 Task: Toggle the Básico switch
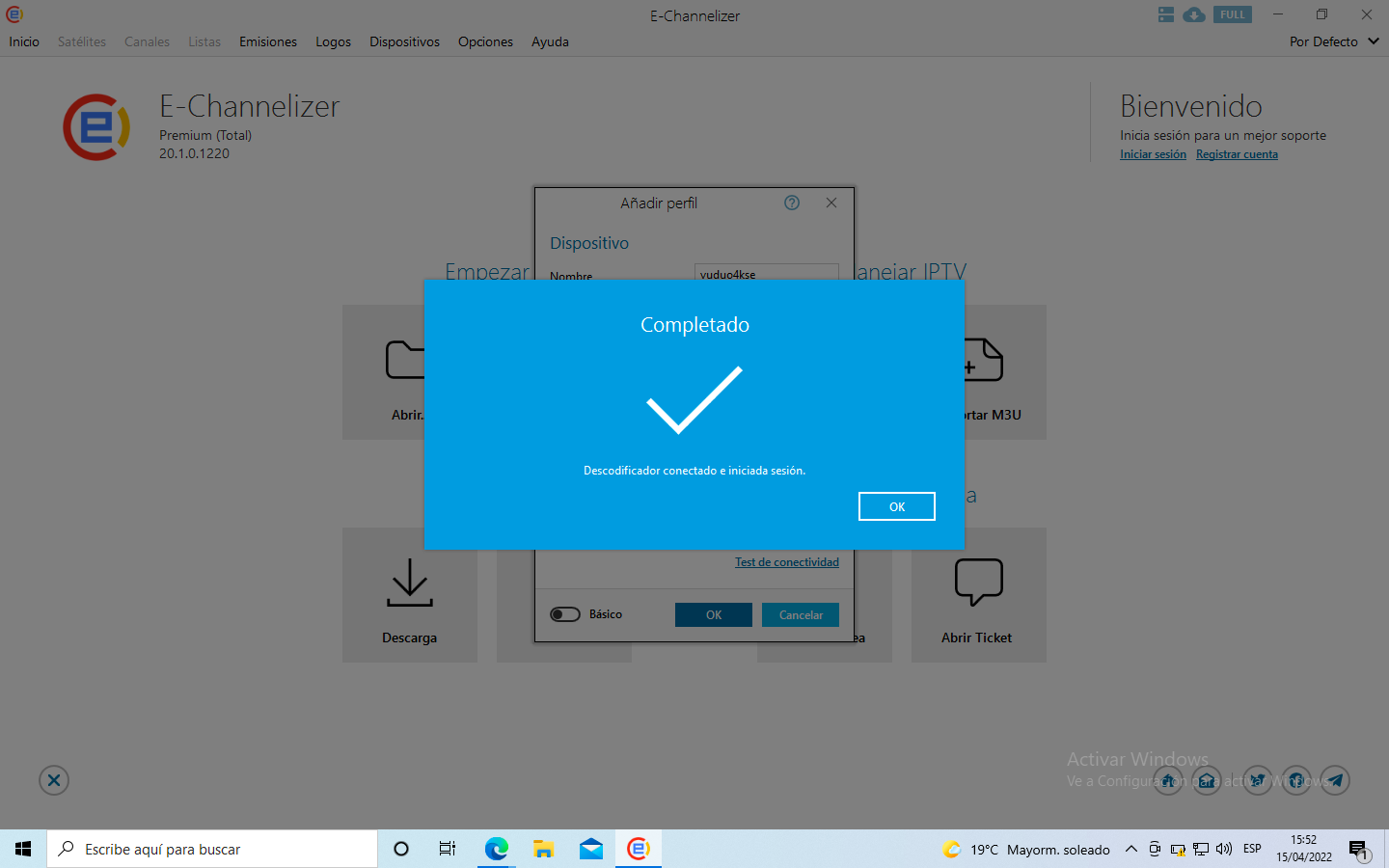tap(565, 614)
